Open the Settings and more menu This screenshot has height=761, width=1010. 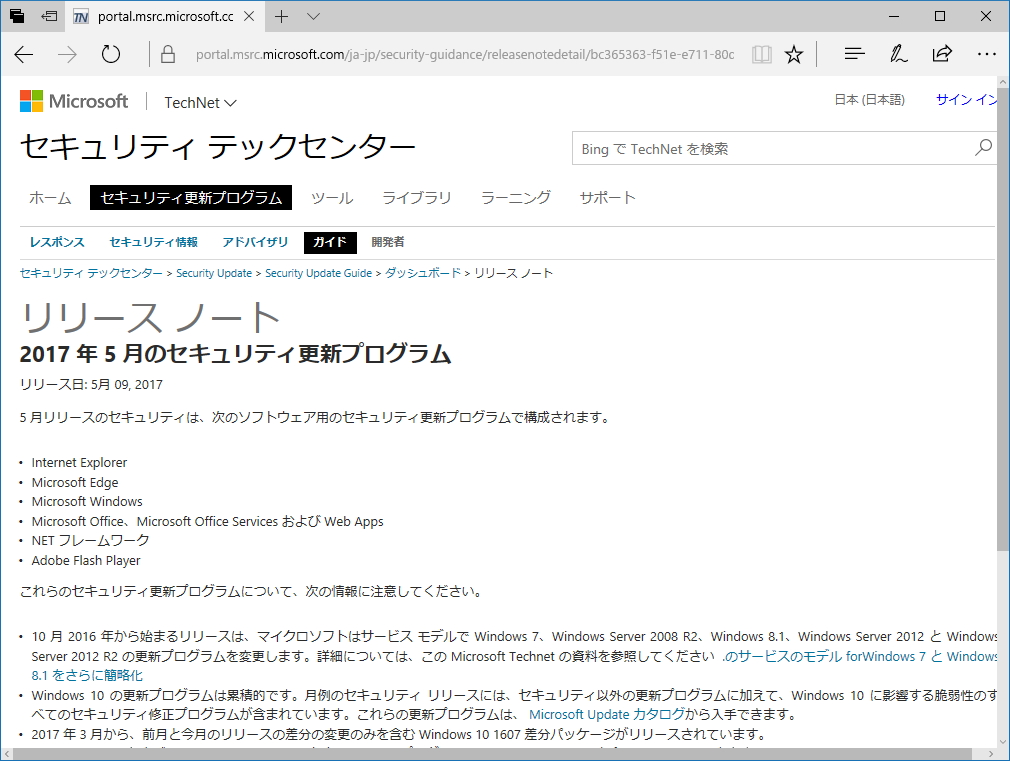(987, 54)
